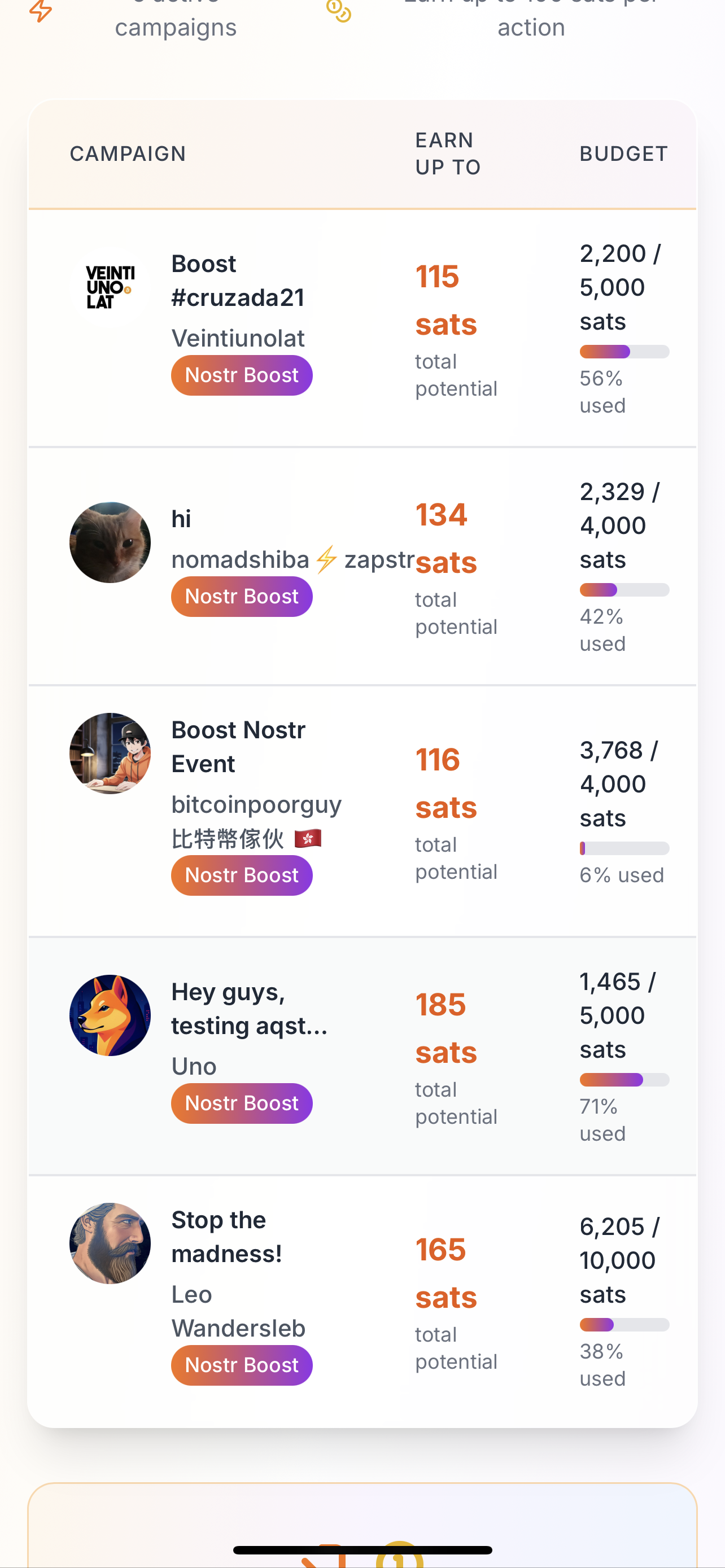Viewport: 725px width, 1568px height.
Task: Click the lightning bolt icon beside campaigns
Action: pyautogui.click(x=41, y=10)
